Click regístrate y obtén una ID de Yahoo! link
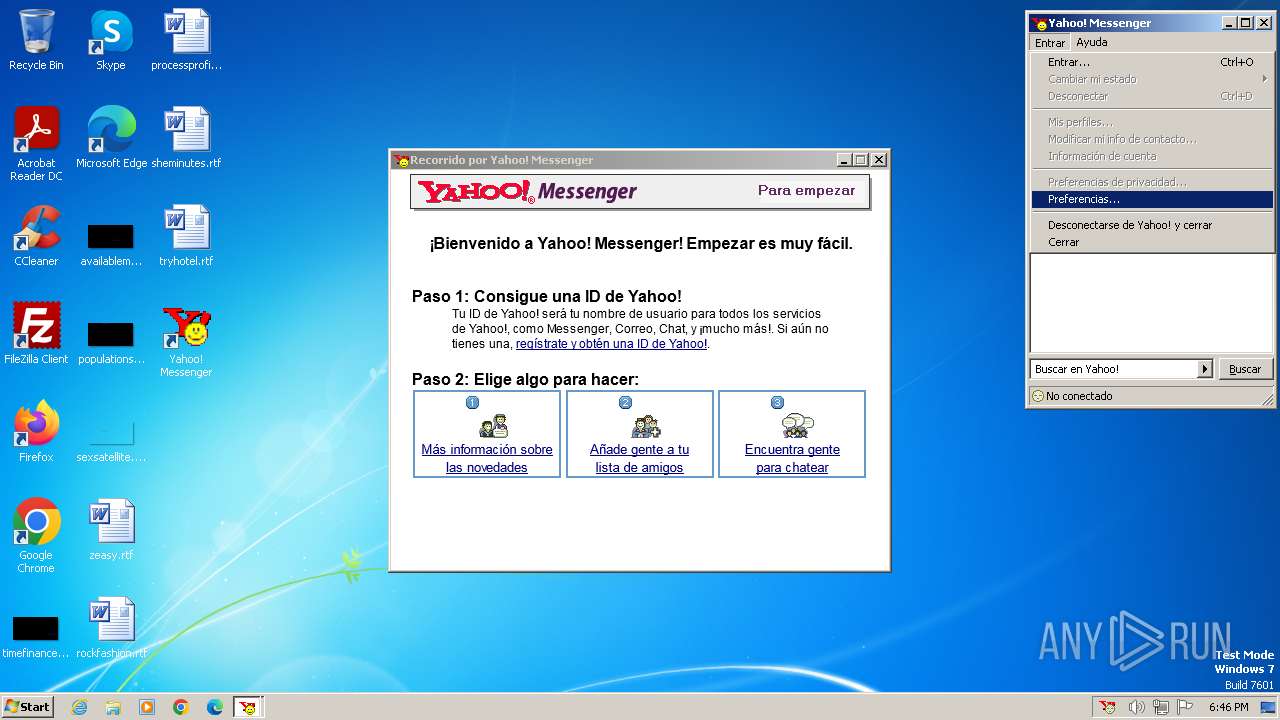1280x720 pixels. (611, 344)
